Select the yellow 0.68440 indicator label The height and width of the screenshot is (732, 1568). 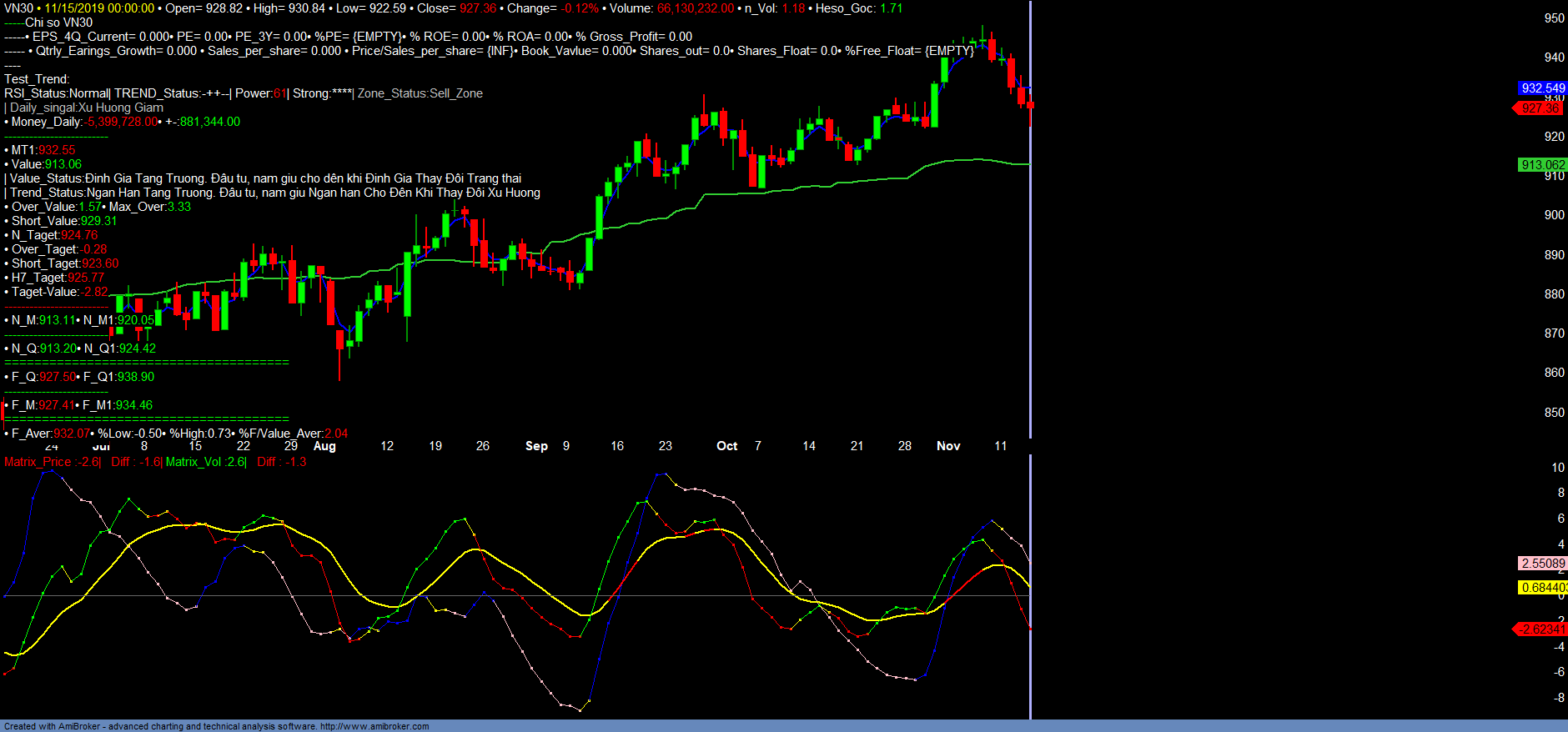[1543, 588]
